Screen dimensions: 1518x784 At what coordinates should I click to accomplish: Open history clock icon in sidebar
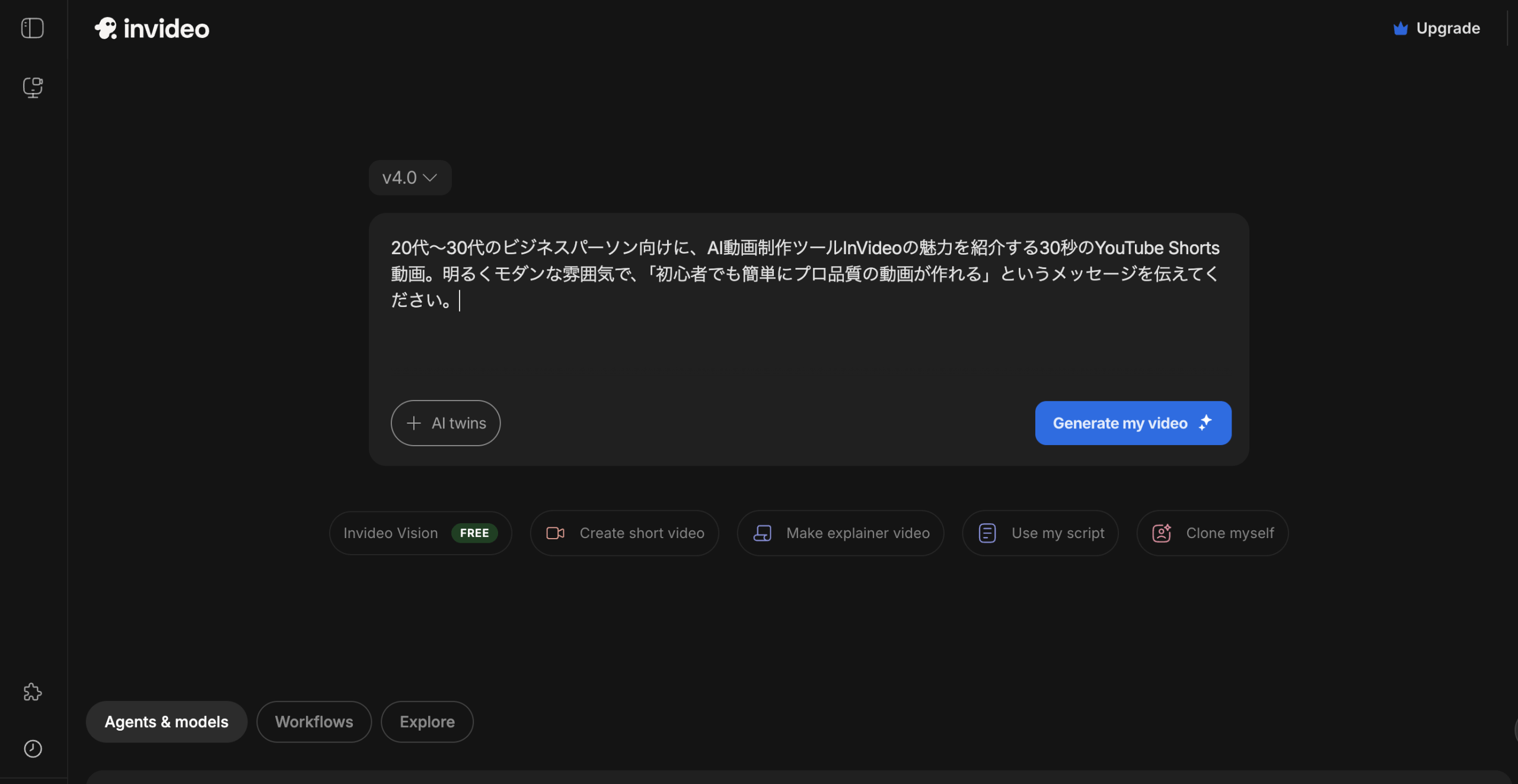[x=33, y=748]
